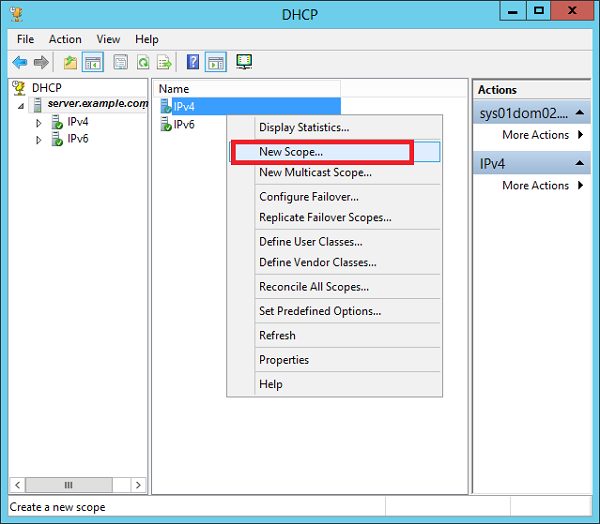Toggle the Show/Hide Action Pane icon
Image resolution: width=600 pixels, height=524 pixels.
215,62
